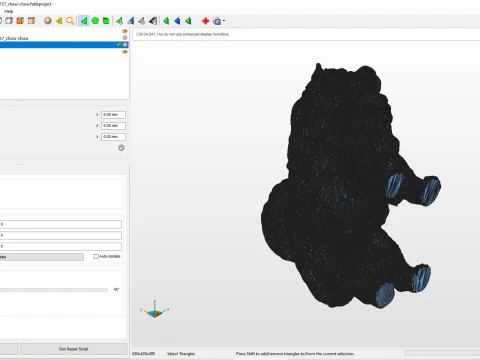Click the lowest 0.00 mm field
480x360 pixels.
pyautogui.click(x=113, y=137)
